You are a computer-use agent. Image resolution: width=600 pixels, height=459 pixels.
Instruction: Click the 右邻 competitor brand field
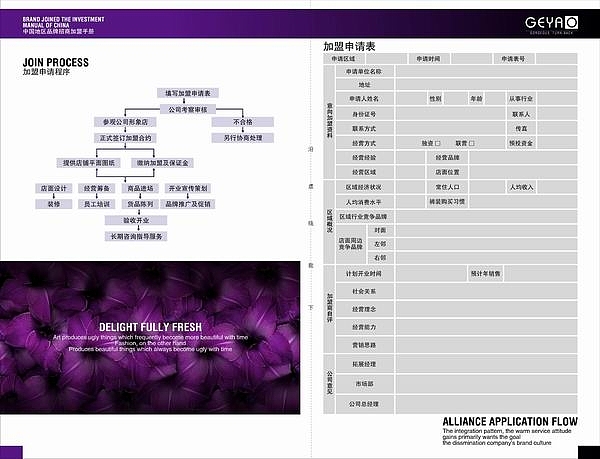[x=486, y=258]
